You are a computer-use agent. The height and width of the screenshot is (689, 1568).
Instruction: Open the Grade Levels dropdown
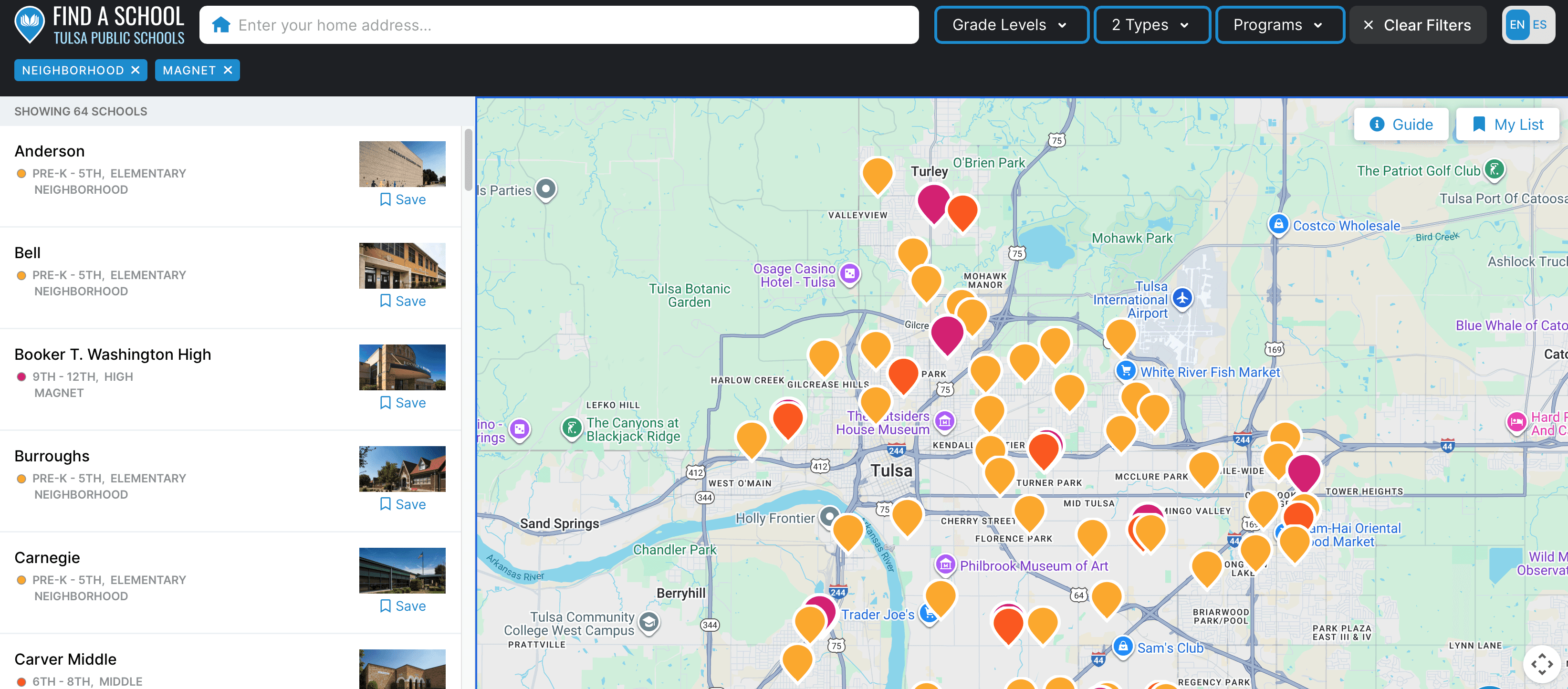click(x=1011, y=25)
